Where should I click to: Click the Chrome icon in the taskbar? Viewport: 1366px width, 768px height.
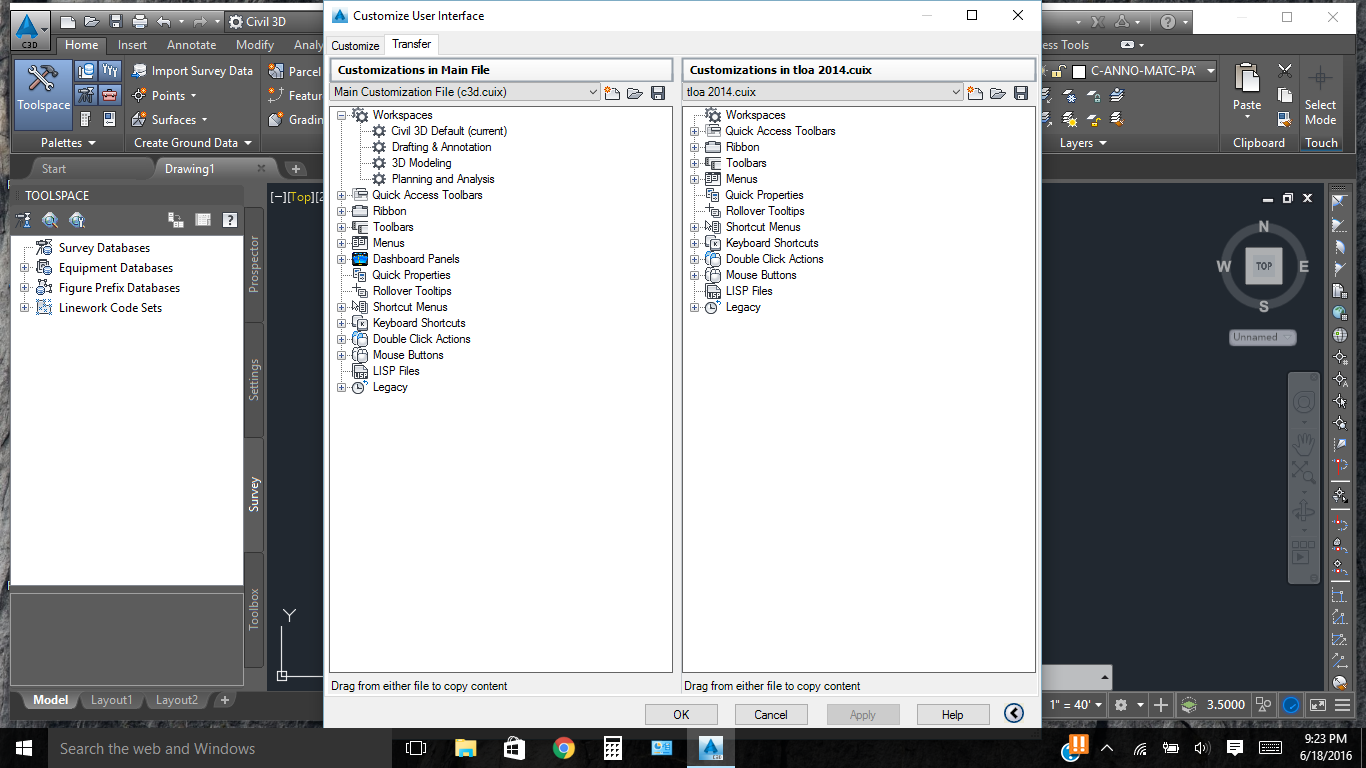(x=564, y=748)
